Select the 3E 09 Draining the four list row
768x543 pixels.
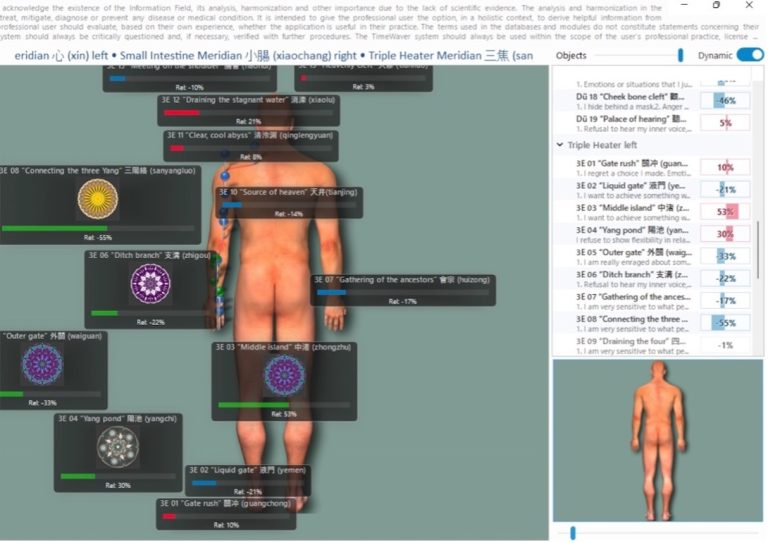point(652,346)
